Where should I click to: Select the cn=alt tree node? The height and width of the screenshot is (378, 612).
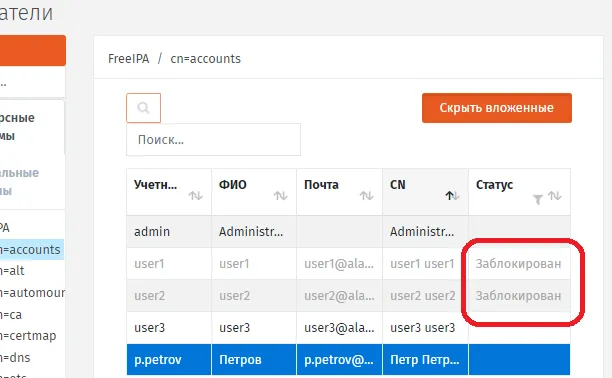[12, 271]
